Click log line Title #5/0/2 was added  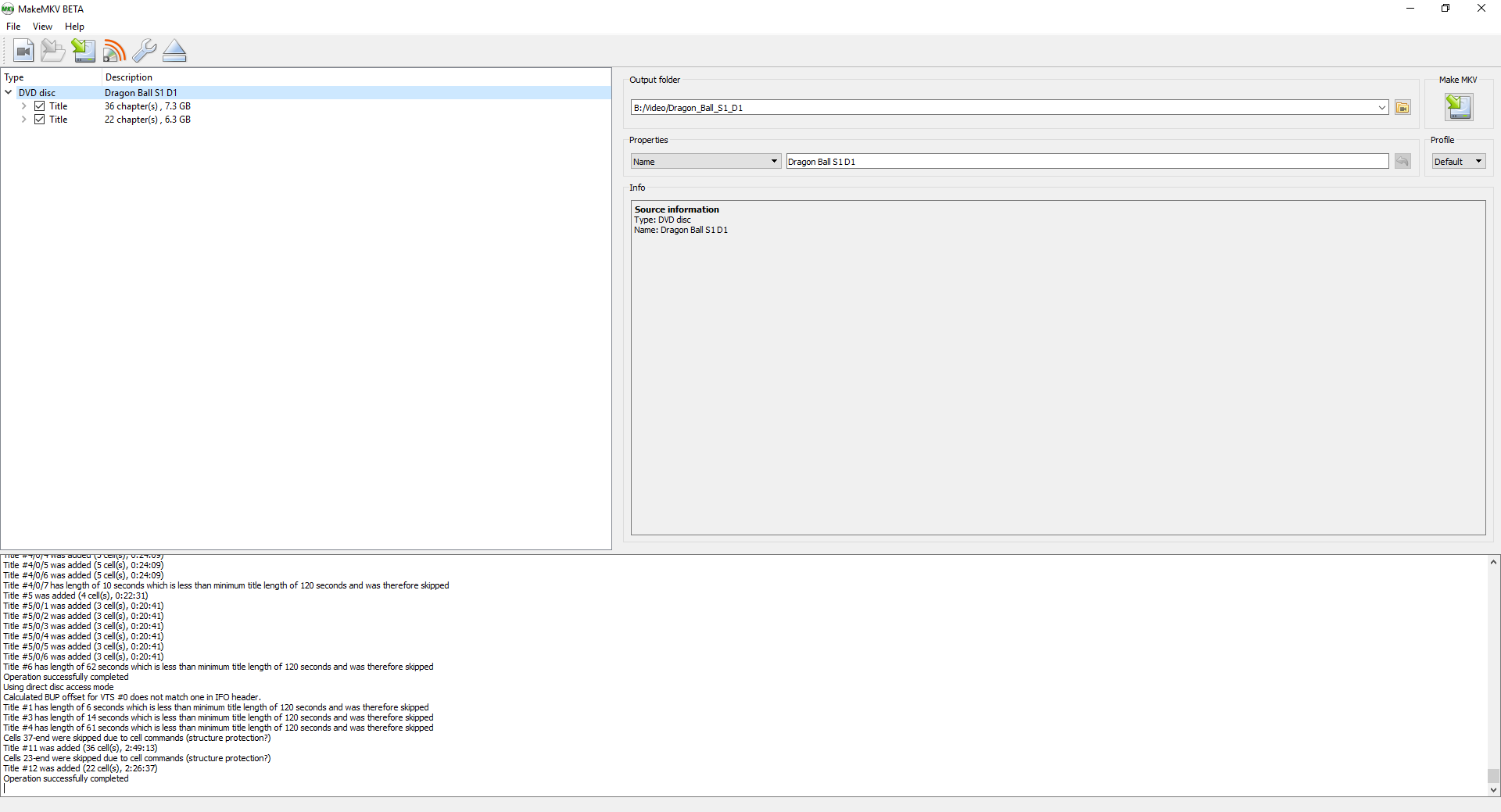(x=84, y=616)
